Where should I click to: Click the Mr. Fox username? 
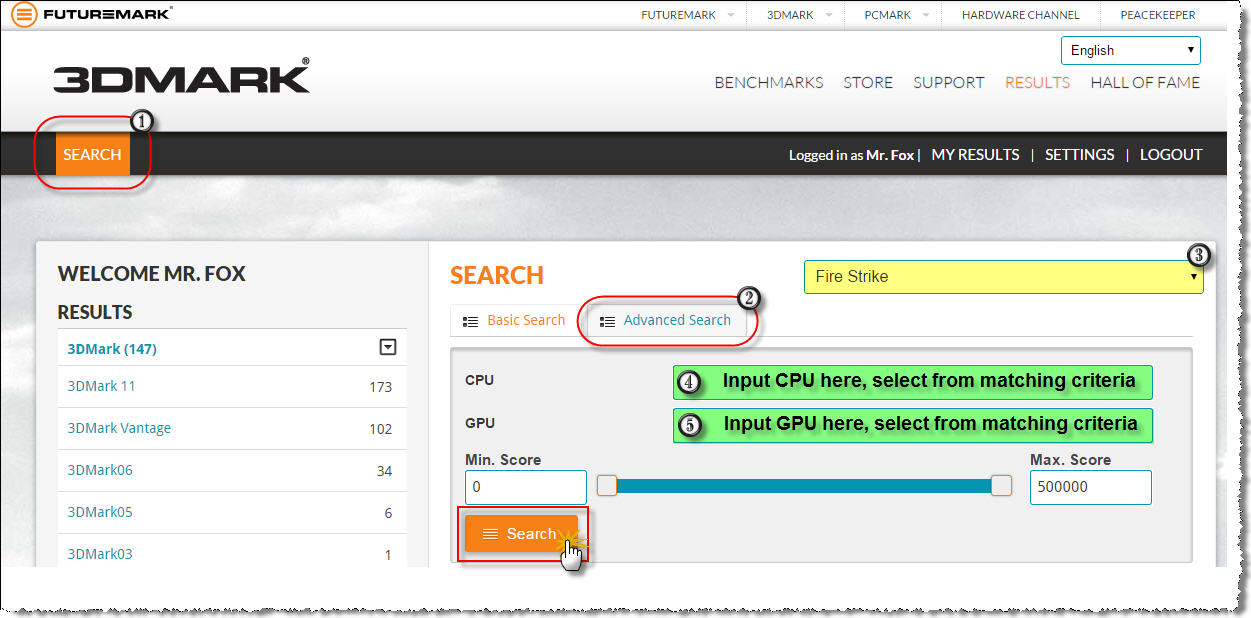890,155
